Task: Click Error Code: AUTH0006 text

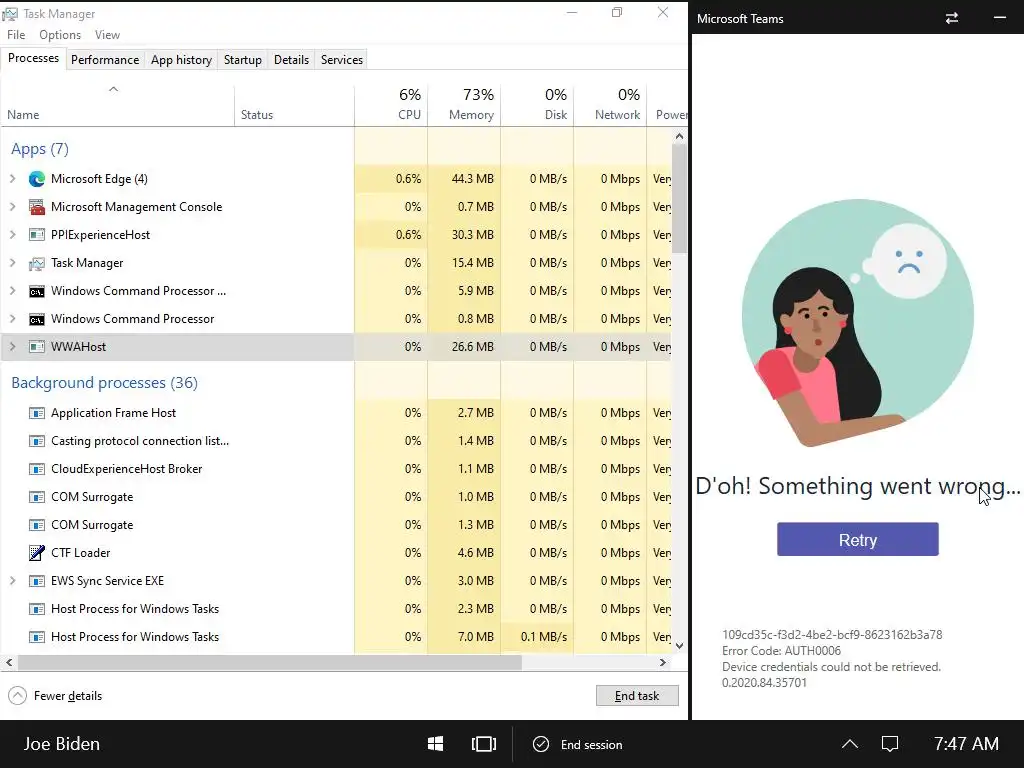Action: [781, 650]
